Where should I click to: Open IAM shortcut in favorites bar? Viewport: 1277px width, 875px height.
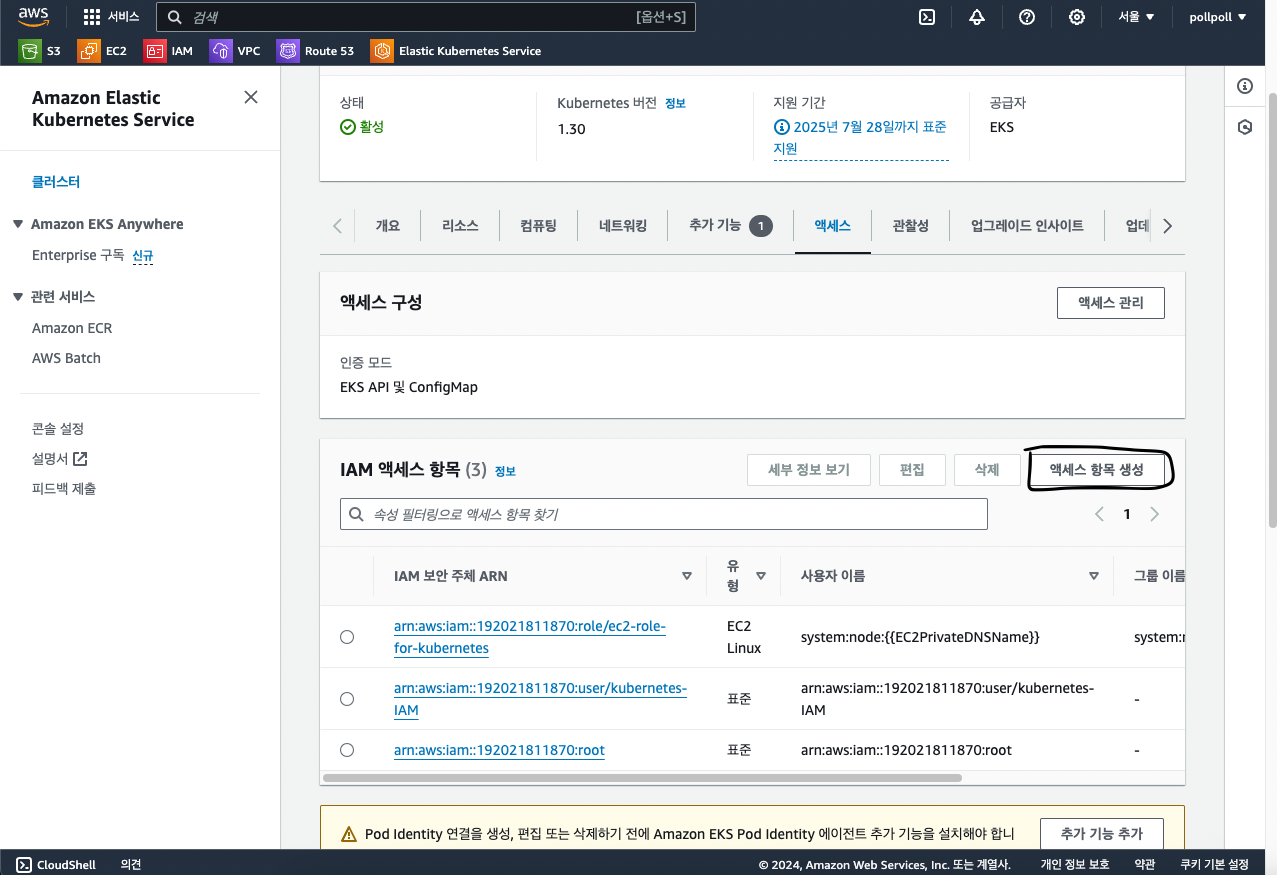[x=169, y=51]
